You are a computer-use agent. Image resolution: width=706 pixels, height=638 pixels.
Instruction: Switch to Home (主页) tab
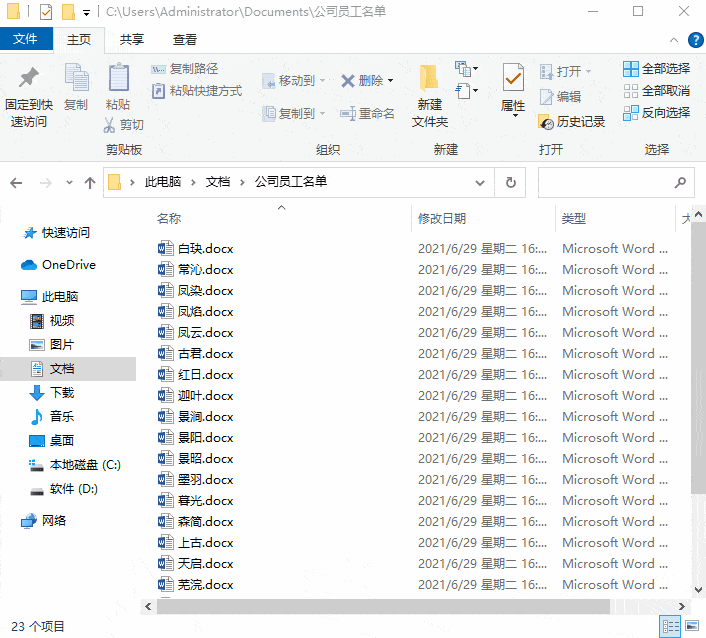tap(79, 40)
